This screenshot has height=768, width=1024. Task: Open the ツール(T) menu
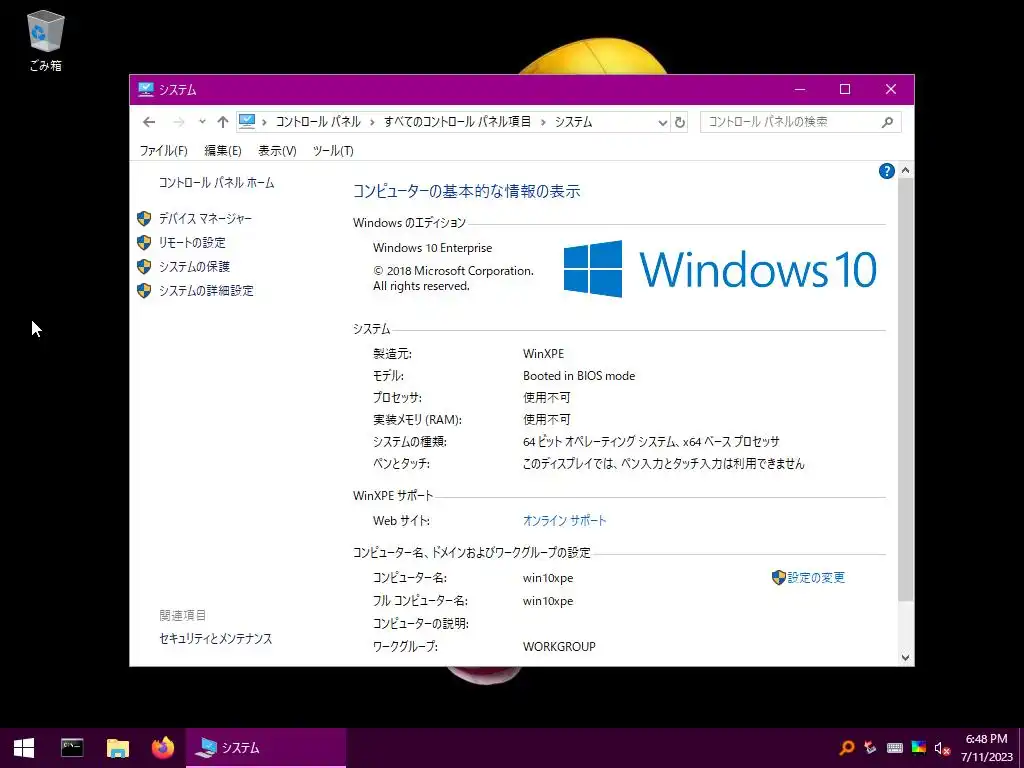tap(333, 151)
